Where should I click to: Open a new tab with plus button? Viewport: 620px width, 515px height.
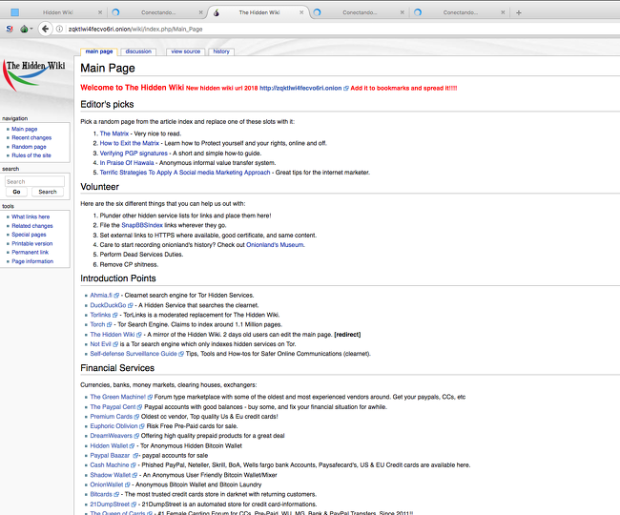point(518,12)
